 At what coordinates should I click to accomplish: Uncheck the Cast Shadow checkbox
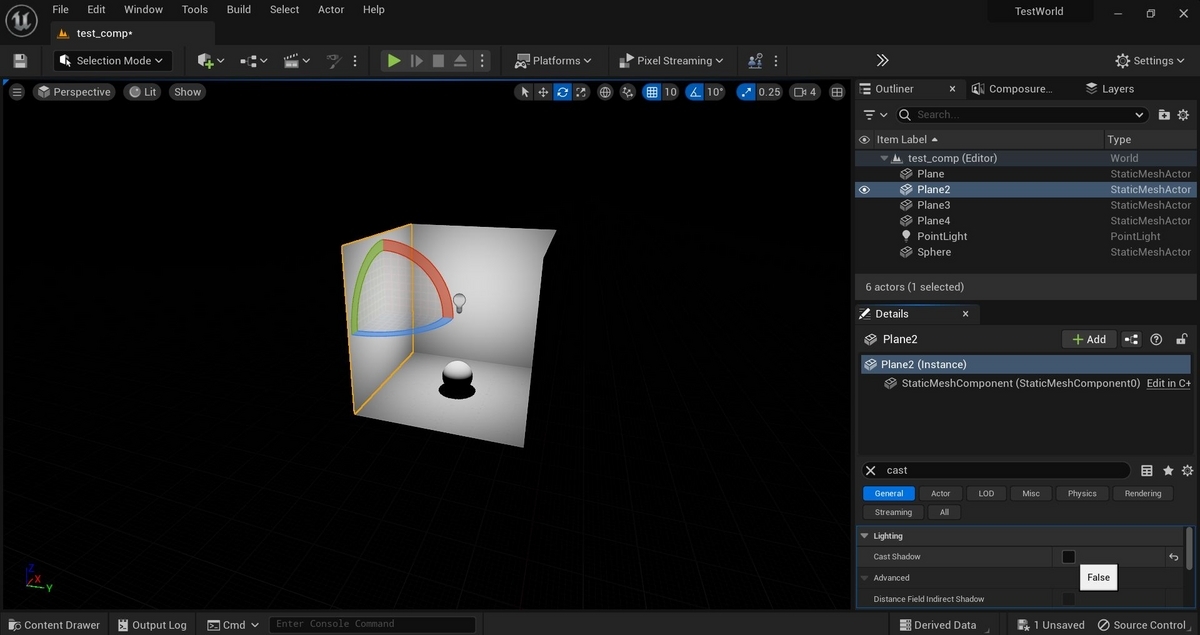coord(1068,557)
